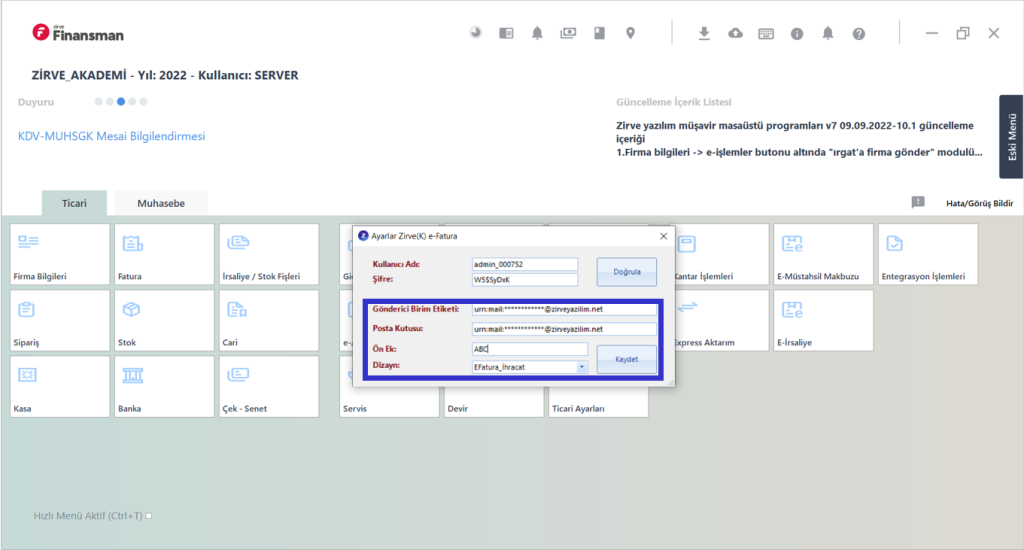Image resolution: width=1024 pixels, height=550 pixels.
Task: Open the Ticari Ayarları tile
Action: pyautogui.click(x=598, y=402)
